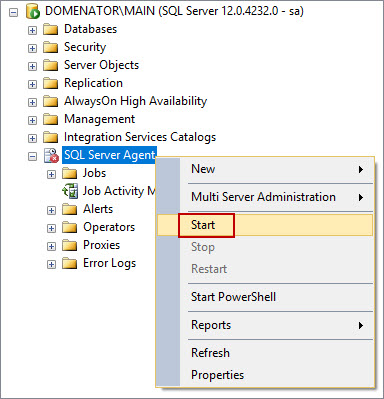Viewport: 384px width, 399px height.
Task: Select the DOMENATOR\MAIN server label
Action: [174, 11]
